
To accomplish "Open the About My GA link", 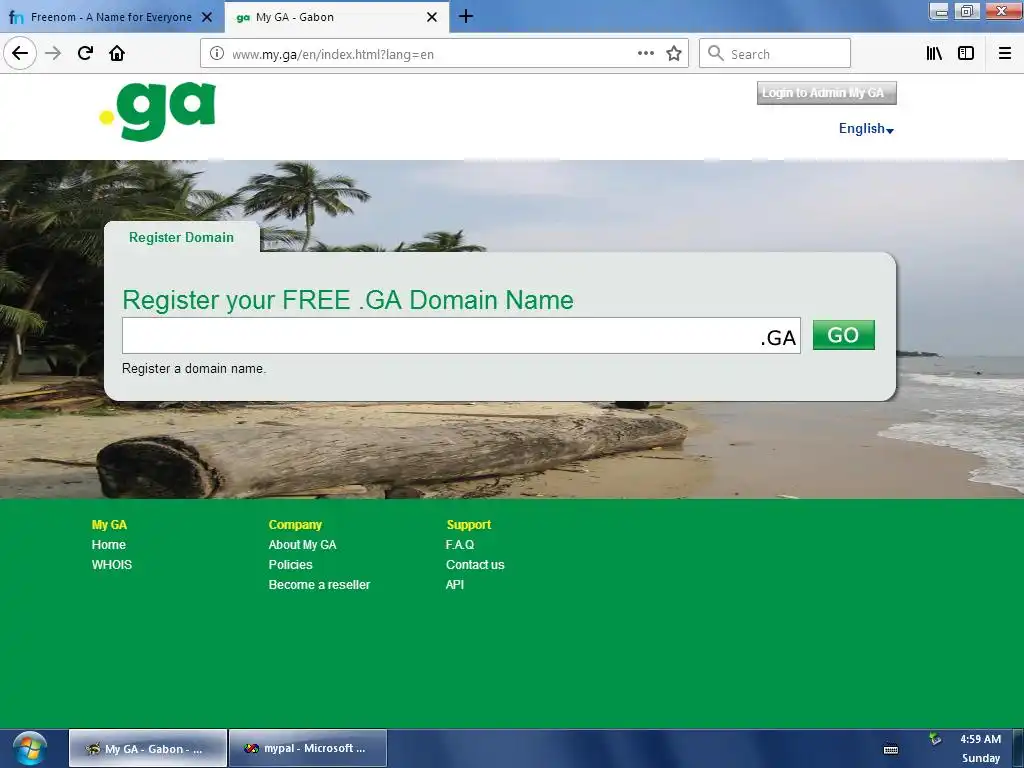I will pyautogui.click(x=302, y=545).
